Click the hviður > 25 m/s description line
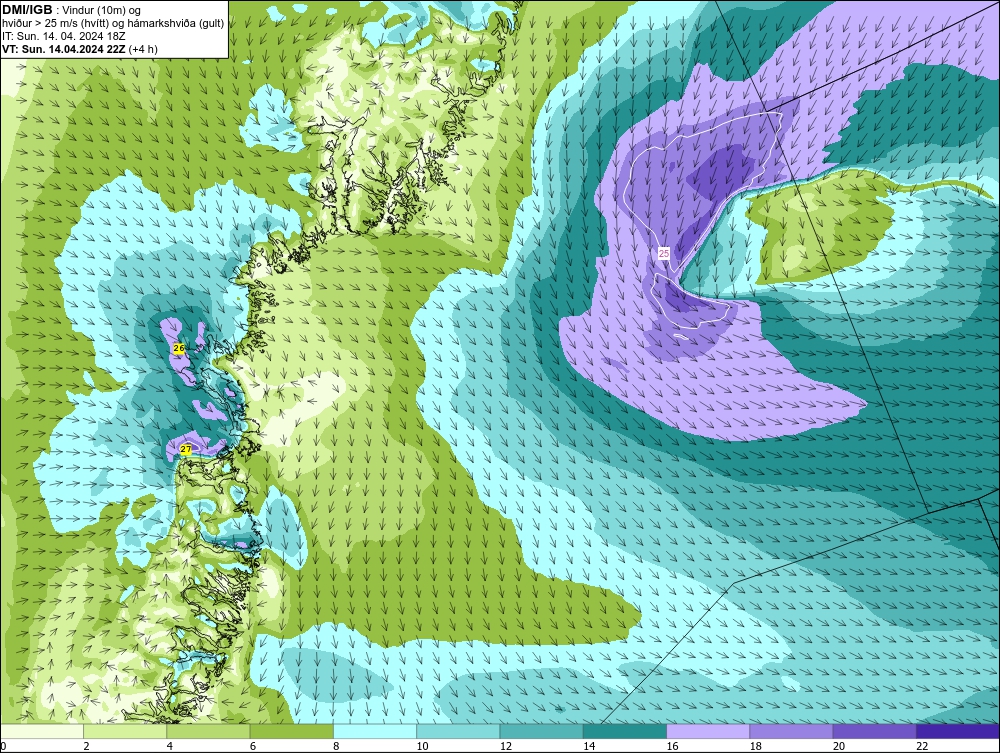Screen dimensions: 1000x753 pyautogui.click(x=113, y=24)
